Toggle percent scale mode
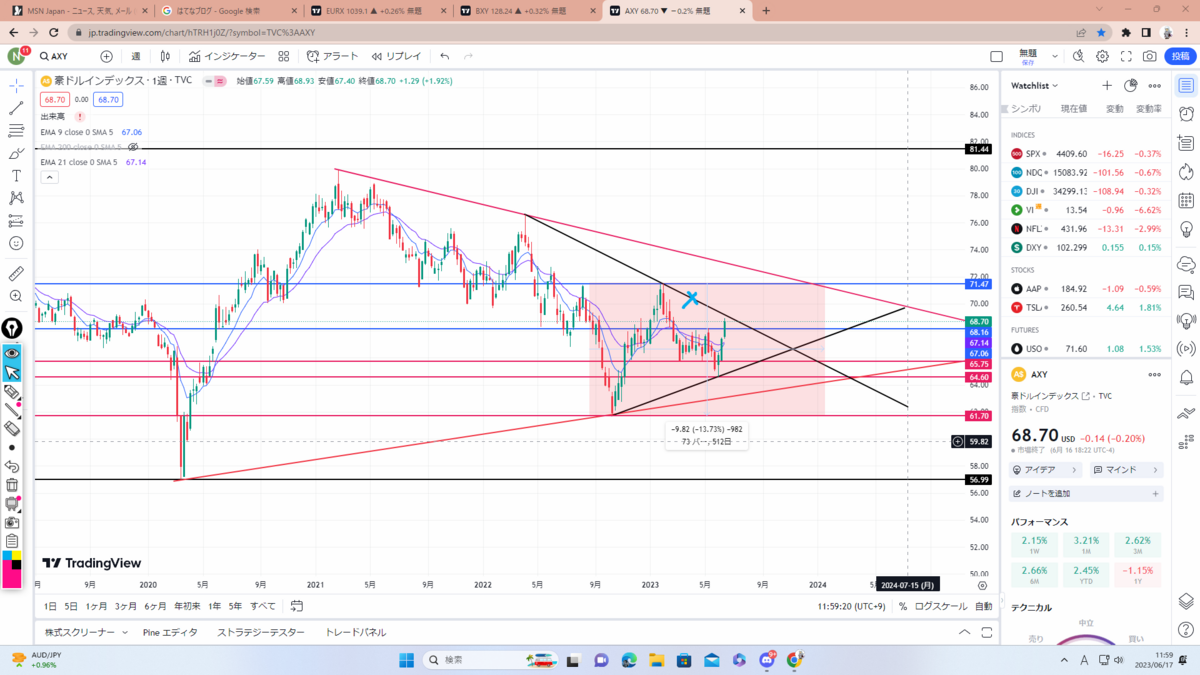Image resolution: width=1200 pixels, height=675 pixels. 903,606
